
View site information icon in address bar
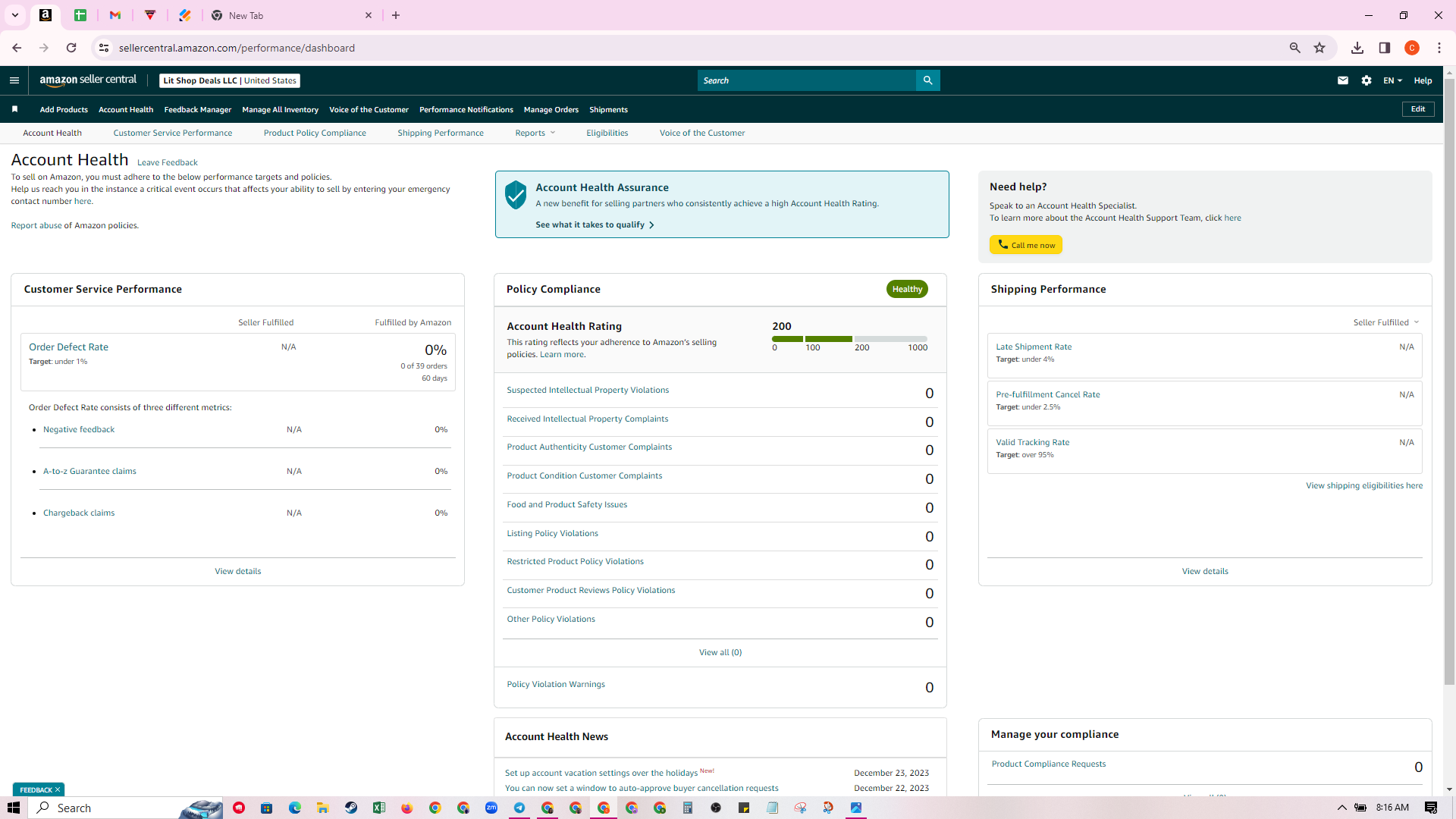[104, 48]
